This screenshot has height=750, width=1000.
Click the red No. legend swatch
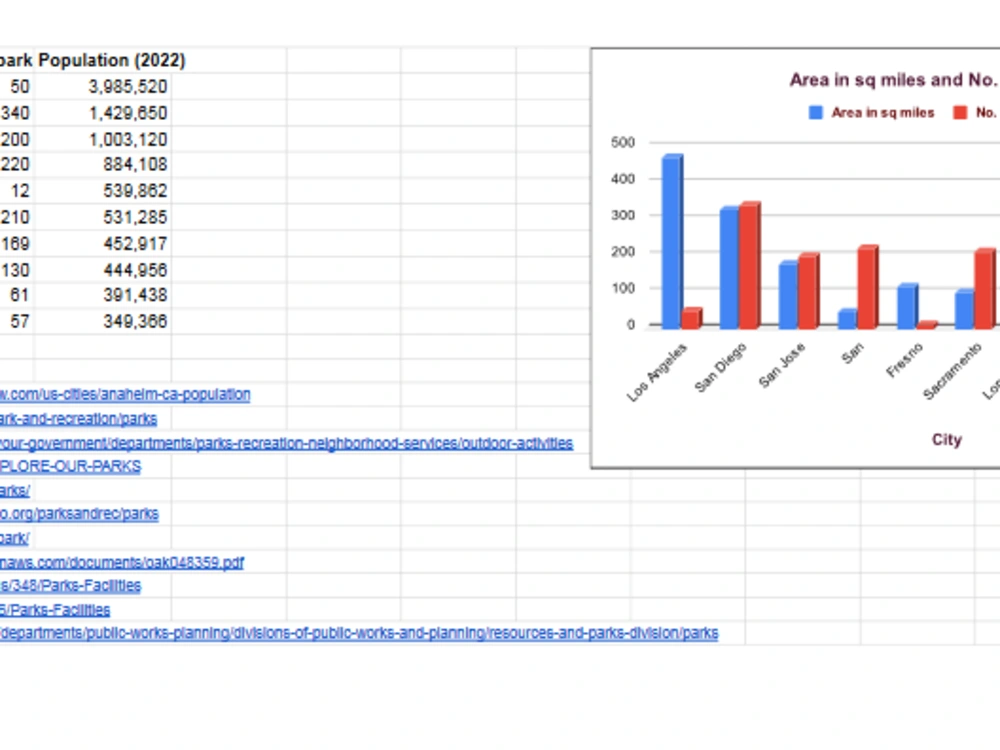click(x=960, y=113)
